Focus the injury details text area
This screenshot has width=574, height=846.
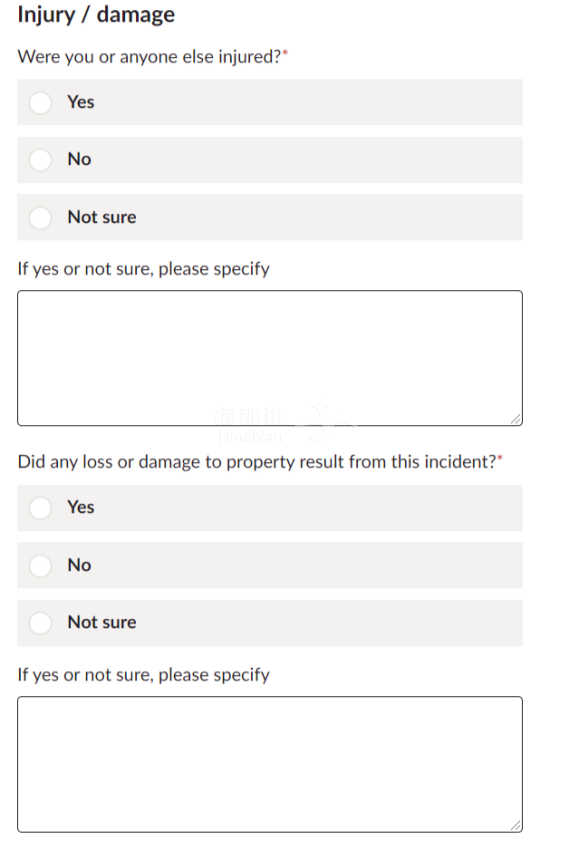(270, 358)
